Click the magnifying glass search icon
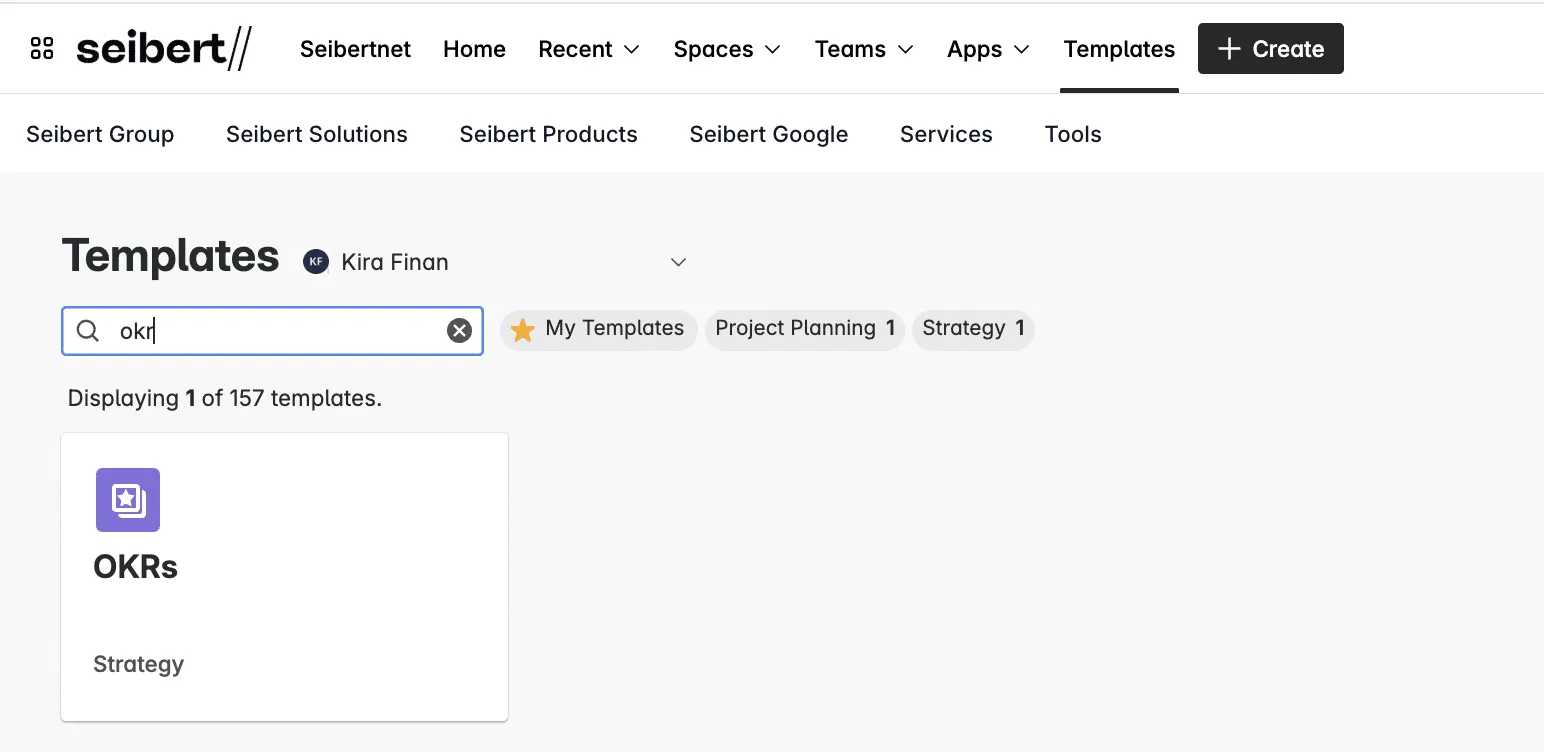The width and height of the screenshot is (1544, 752). (x=88, y=331)
